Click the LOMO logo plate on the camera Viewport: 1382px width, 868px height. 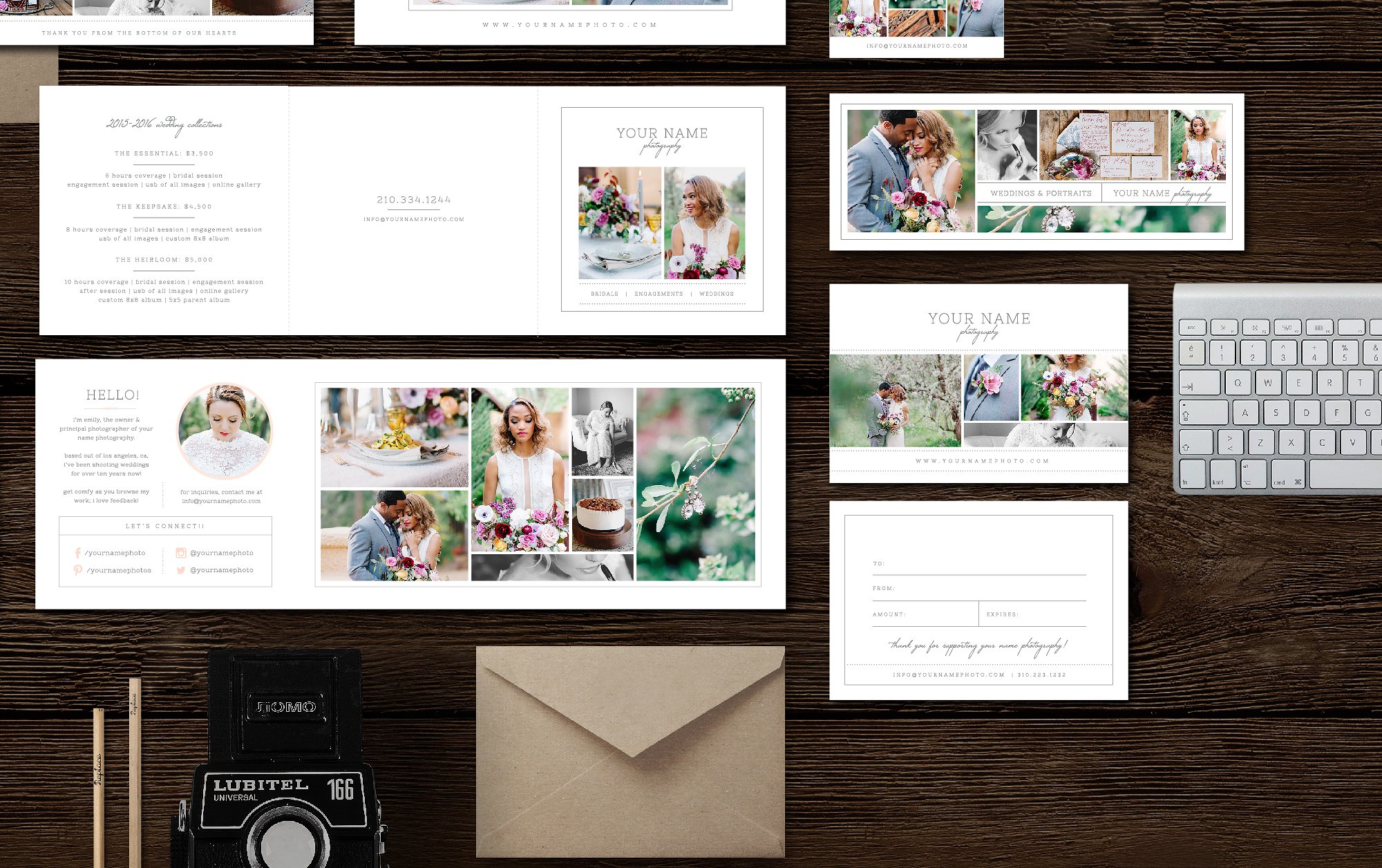pyautogui.click(x=286, y=707)
